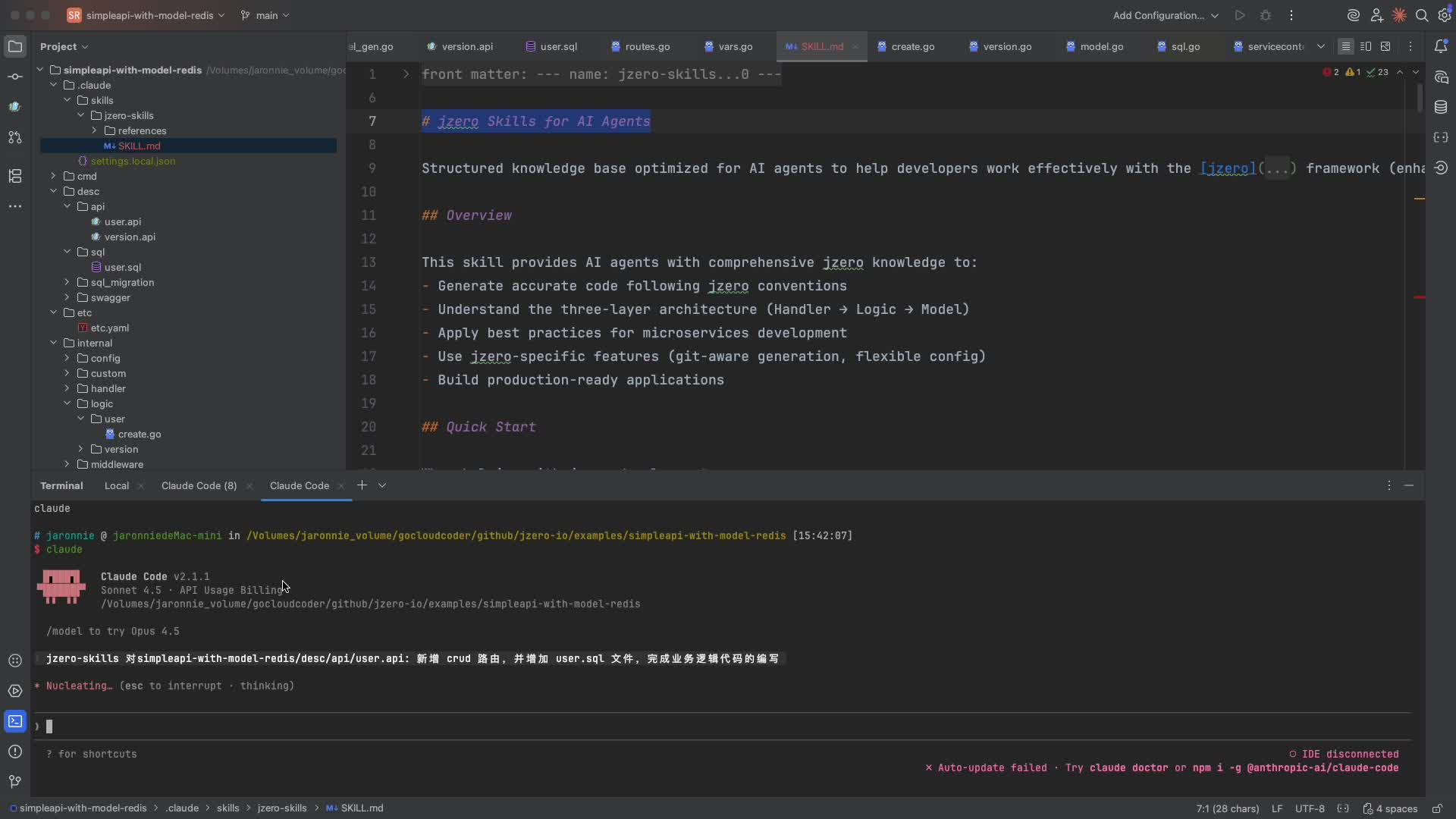
Task: Open IDE Settings gear icon
Action: click(x=1444, y=15)
